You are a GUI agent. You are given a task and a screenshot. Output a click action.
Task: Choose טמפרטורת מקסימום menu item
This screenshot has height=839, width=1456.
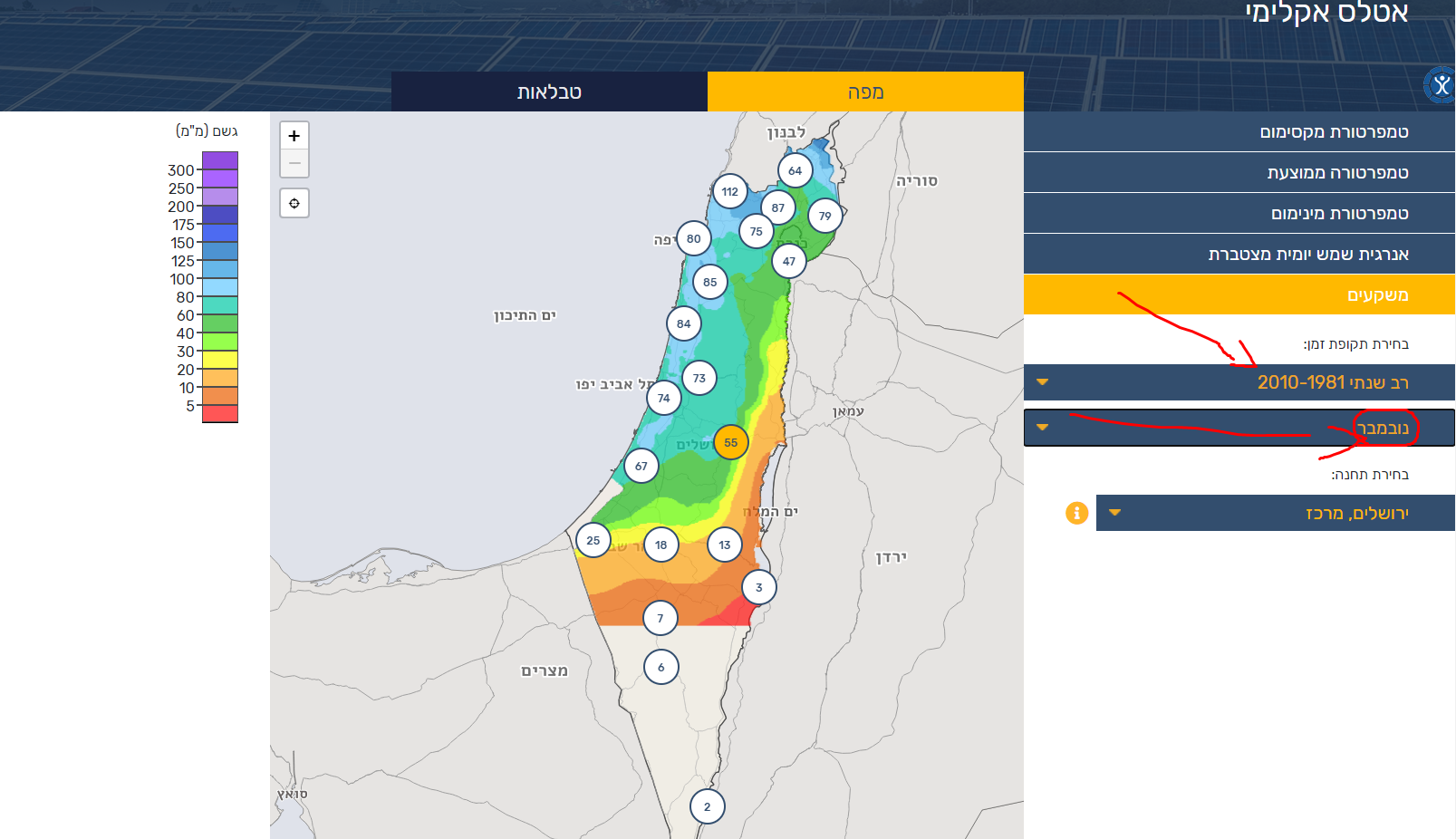click(1239, 132)
